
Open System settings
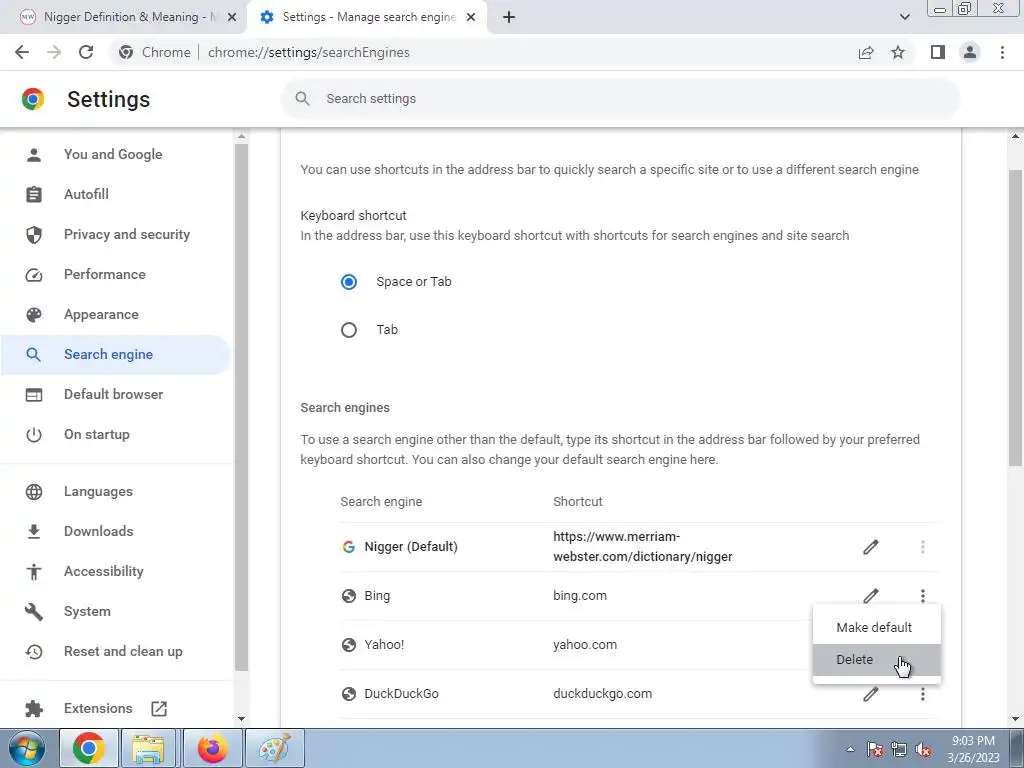[87, 611]
